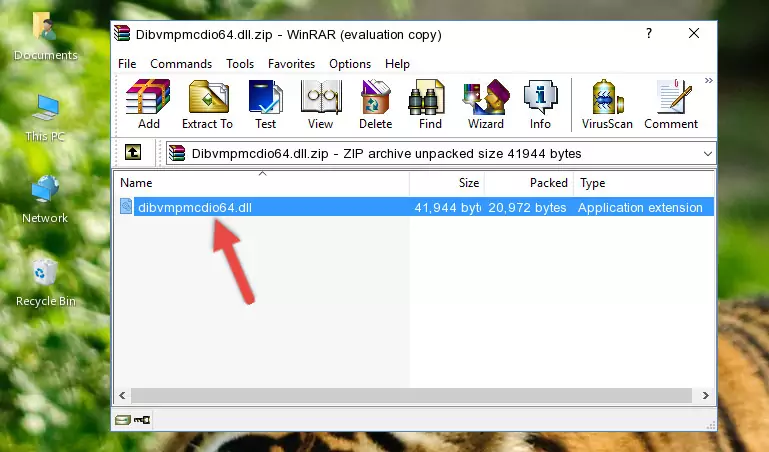Select the Documents desktop icon
This screenshot has height=452, width=769.
pos(46,37)
